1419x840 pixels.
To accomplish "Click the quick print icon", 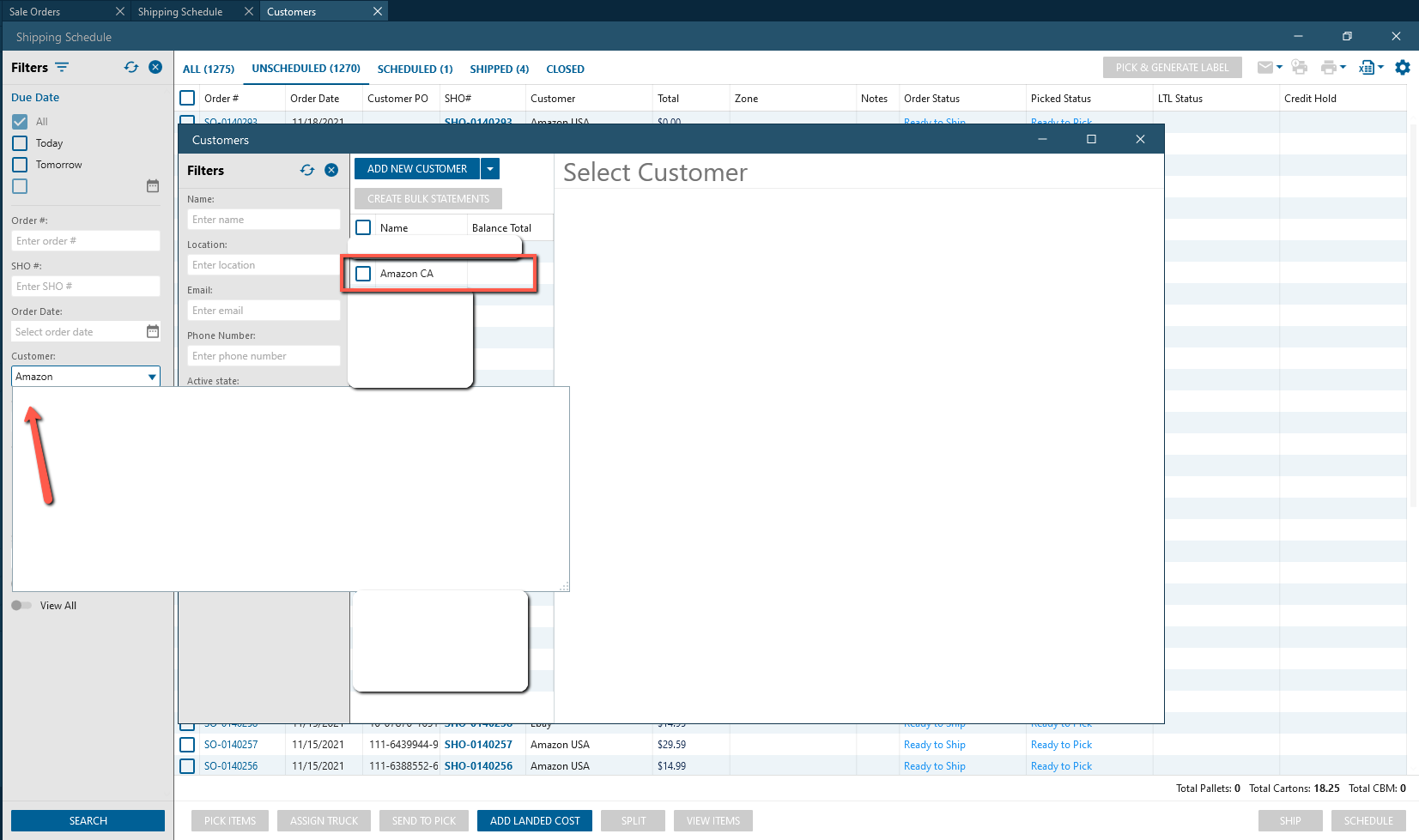I will pyautogui.click(x=1299, y=67).
